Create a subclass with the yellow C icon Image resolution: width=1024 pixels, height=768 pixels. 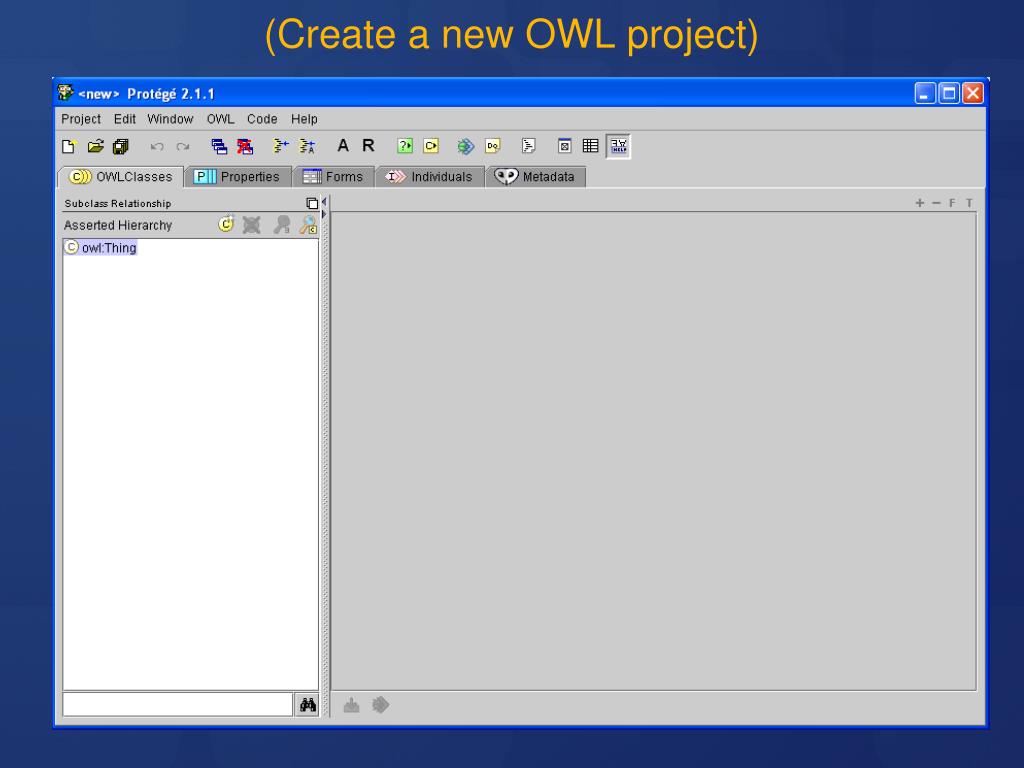226,225
